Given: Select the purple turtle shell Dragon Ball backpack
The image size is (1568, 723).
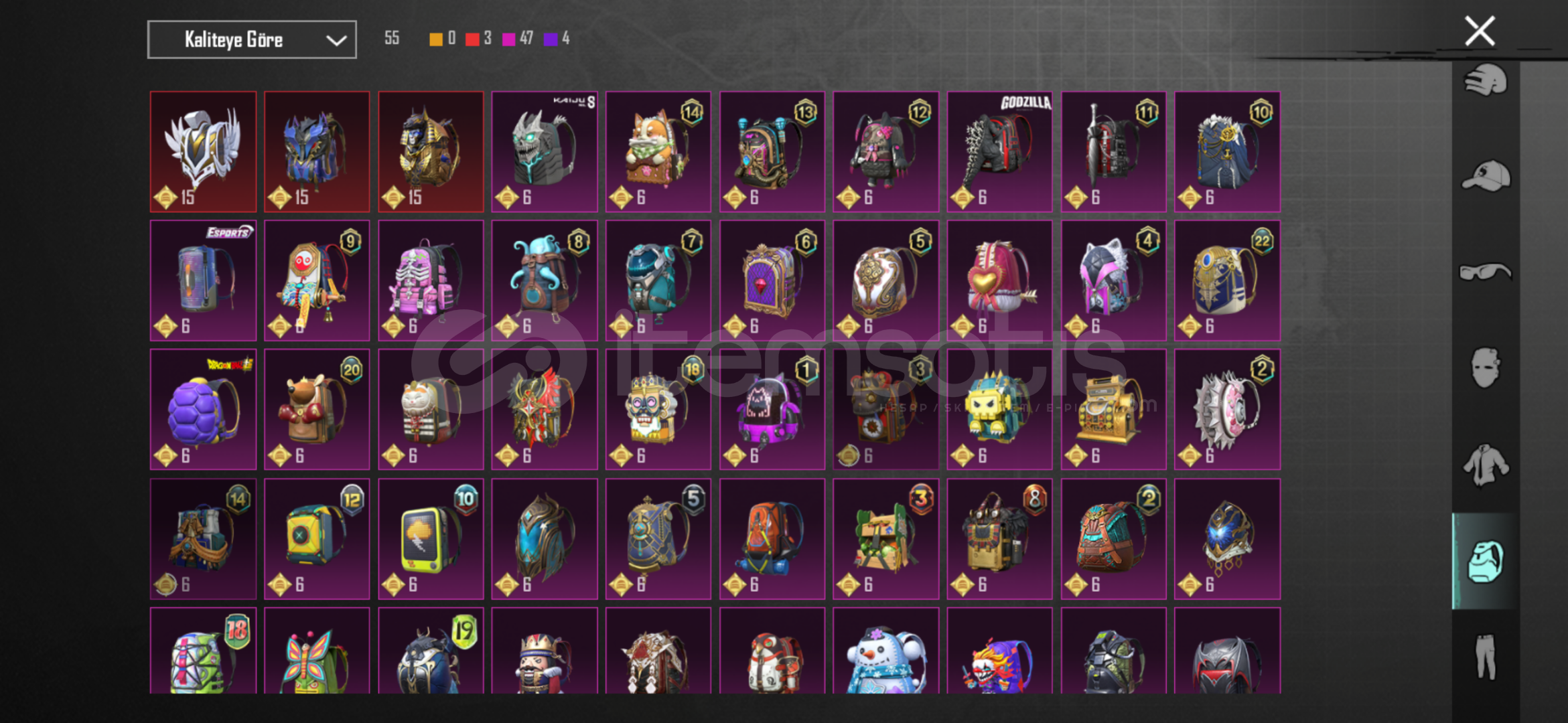Looking at the screenshot, I should (x=203, y=410).
